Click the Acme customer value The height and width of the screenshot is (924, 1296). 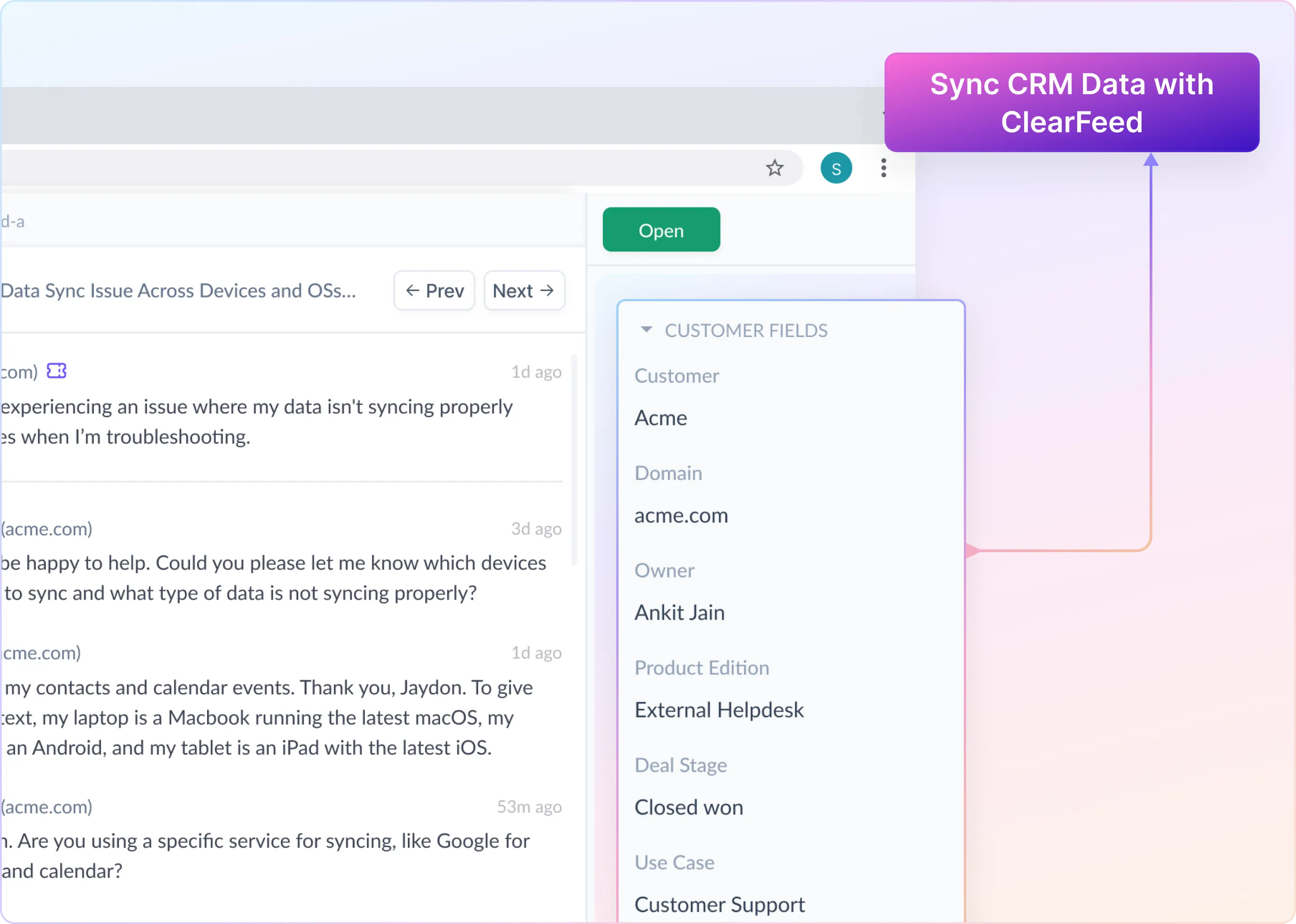661,418
